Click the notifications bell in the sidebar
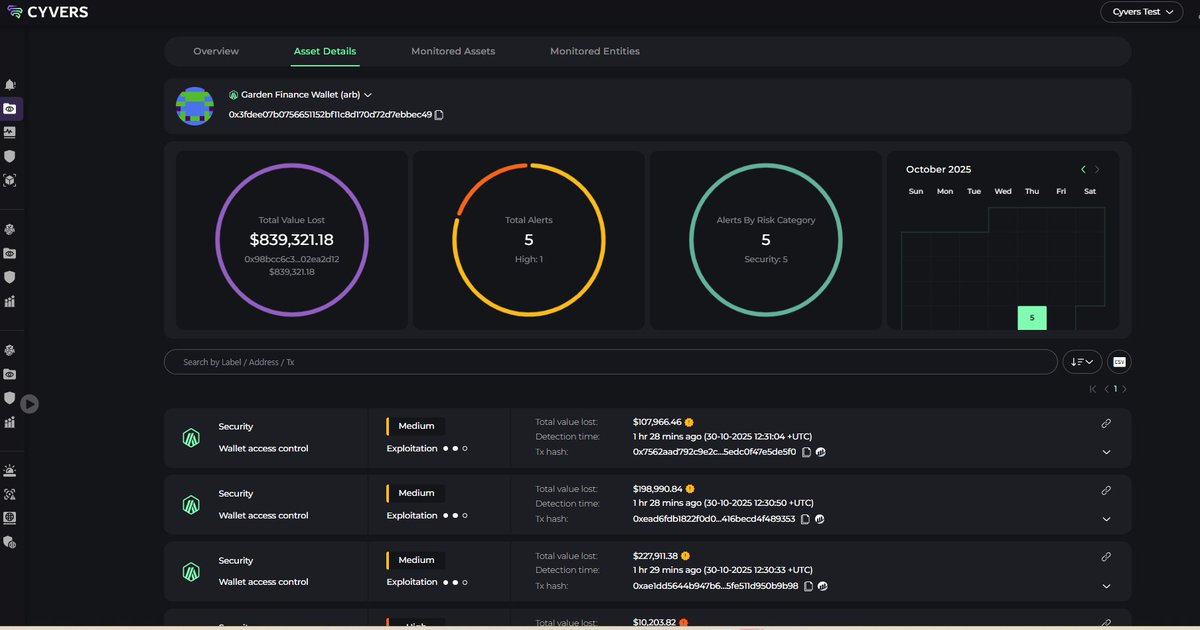1200x630 pixels. click(x=10, y=85)
